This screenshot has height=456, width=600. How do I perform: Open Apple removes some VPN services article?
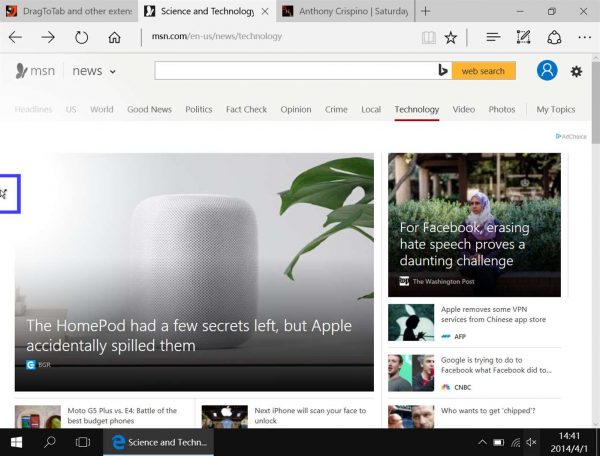[x=493, y=314]
